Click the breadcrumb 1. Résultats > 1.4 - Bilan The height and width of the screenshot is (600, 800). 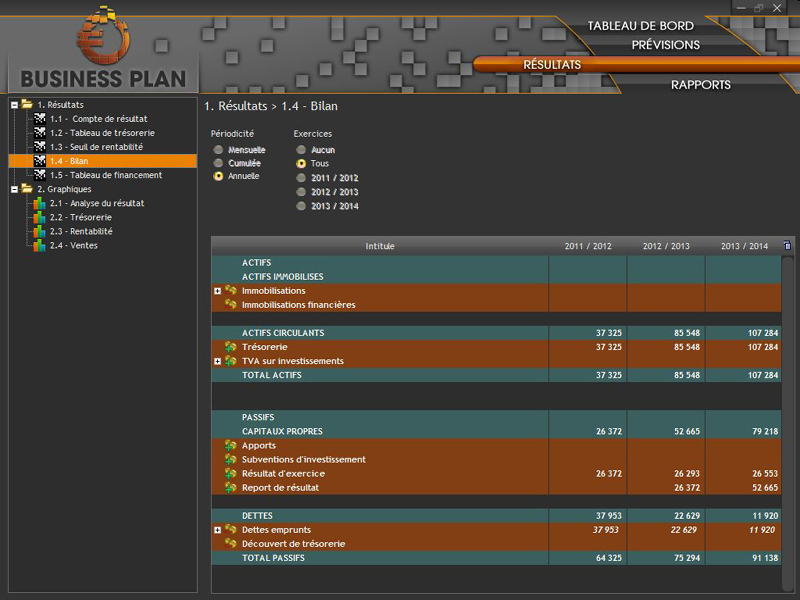(x=270, y=106)
